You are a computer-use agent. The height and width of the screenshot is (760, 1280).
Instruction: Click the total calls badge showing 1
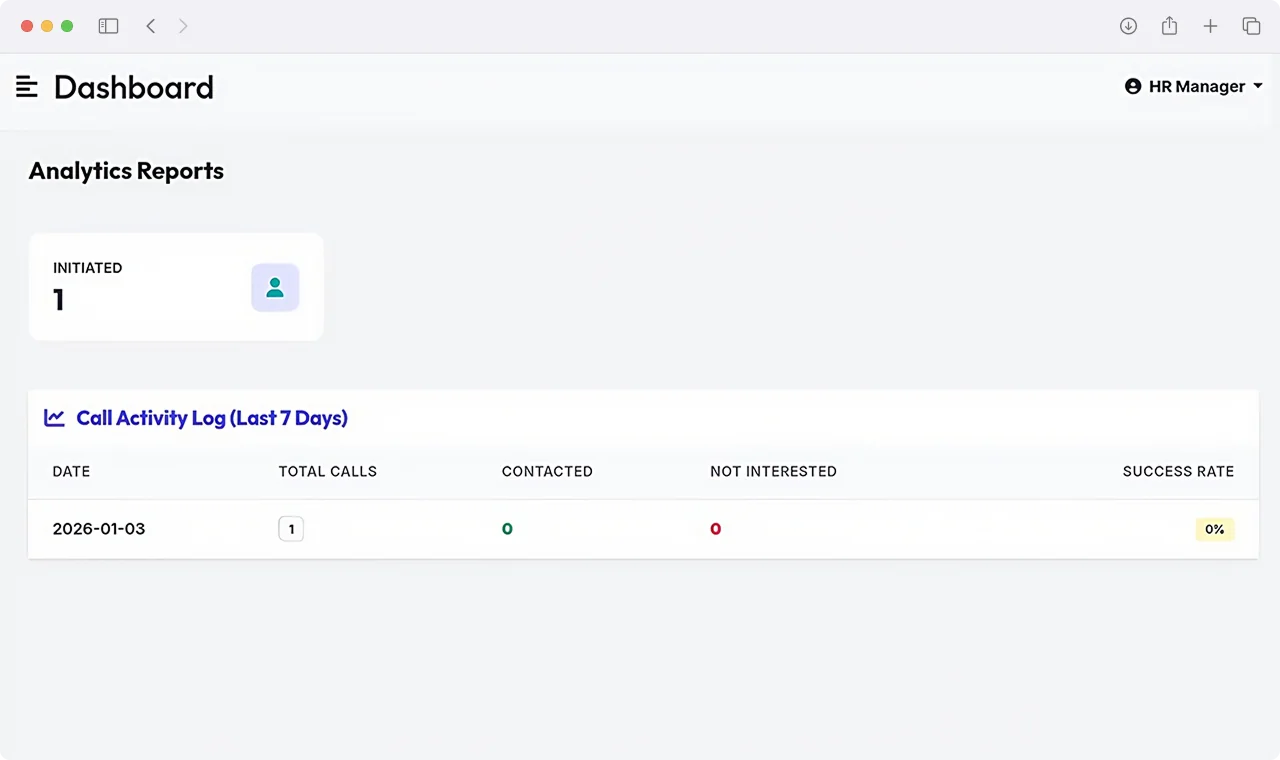(291, 529)
